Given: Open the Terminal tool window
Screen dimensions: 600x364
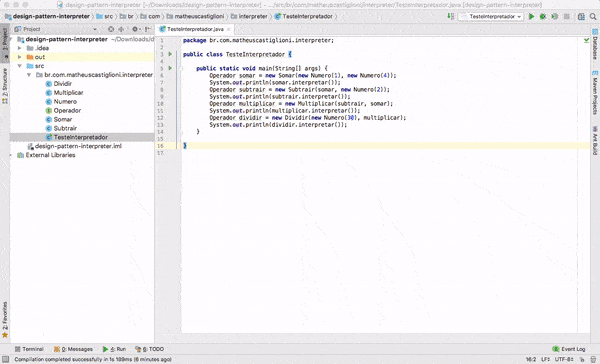Looking at the screenshot, I should point(29,349).
